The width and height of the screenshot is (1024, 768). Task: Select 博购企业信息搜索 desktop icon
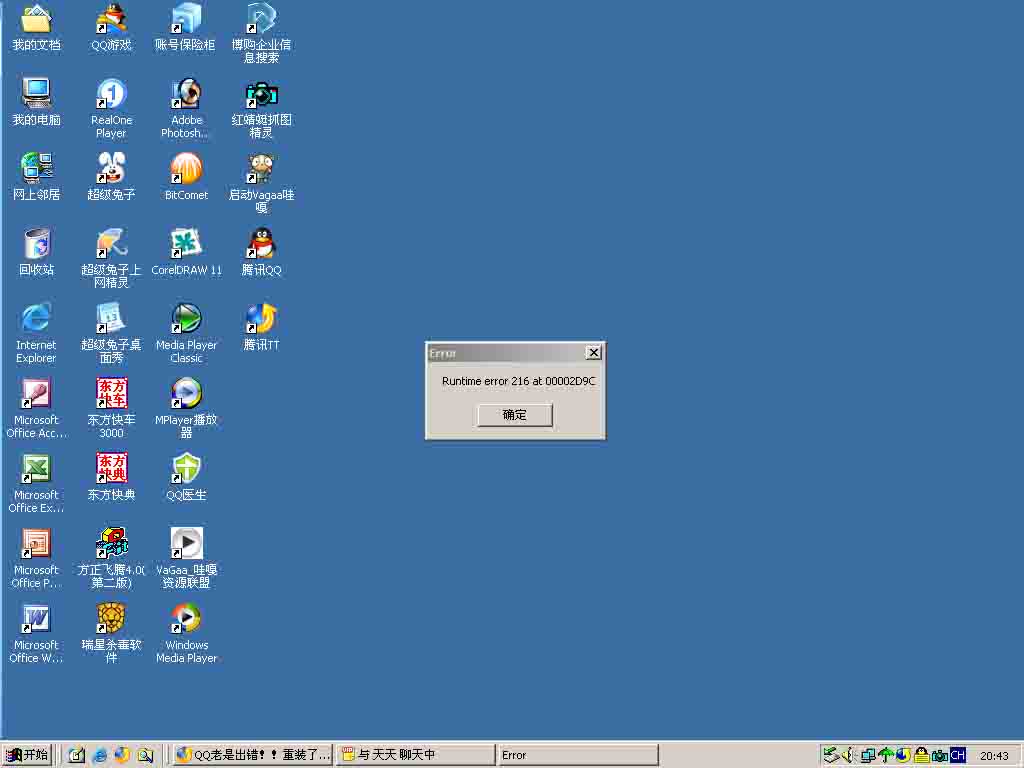(261, 20)
